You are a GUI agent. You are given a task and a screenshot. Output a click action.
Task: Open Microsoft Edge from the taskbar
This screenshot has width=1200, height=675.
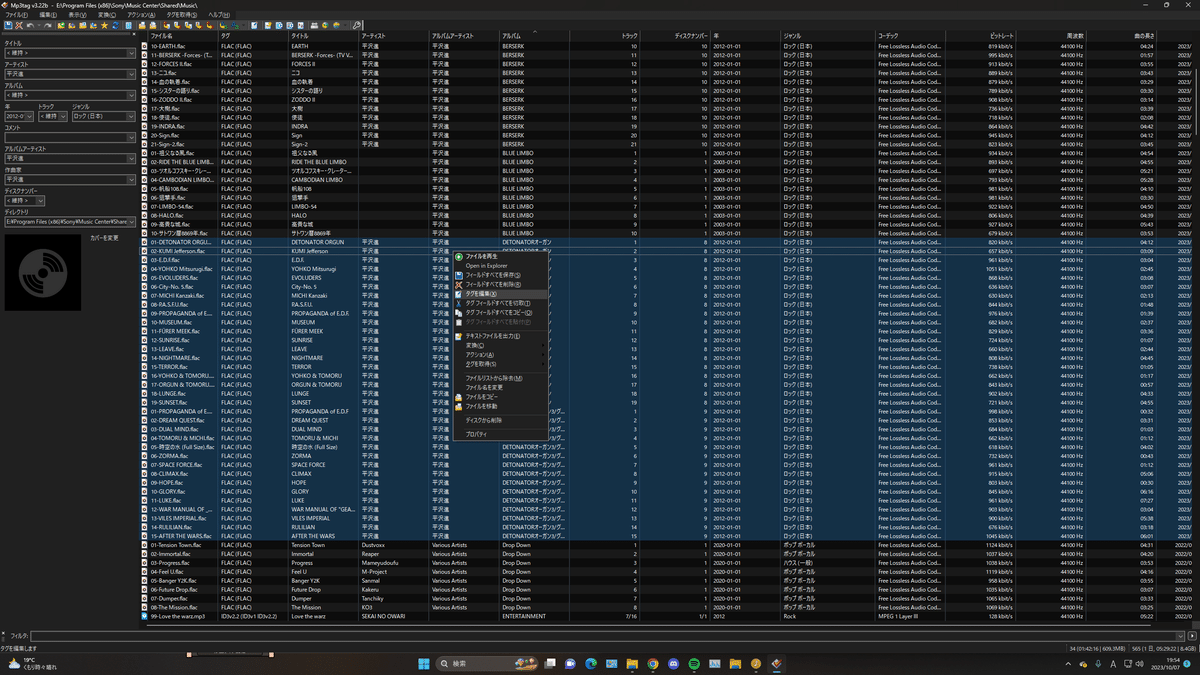pos(590,664)
